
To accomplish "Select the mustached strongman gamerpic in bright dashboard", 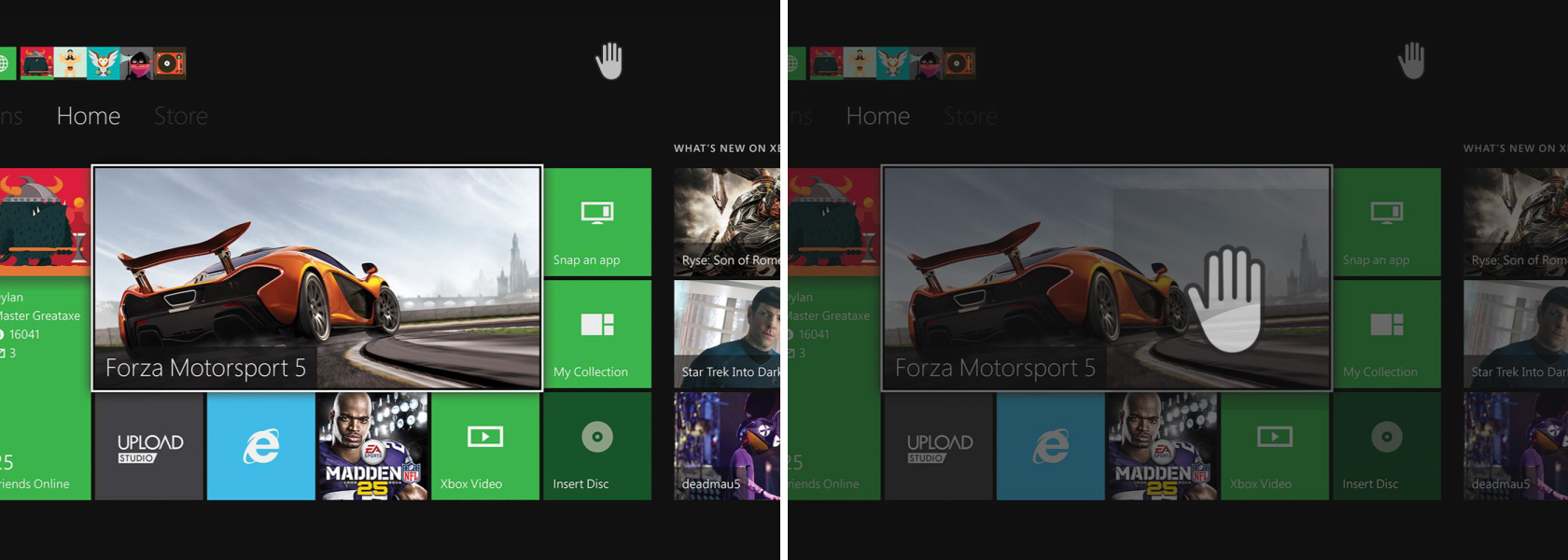I will pyautogui.click(x=70, y=63).
